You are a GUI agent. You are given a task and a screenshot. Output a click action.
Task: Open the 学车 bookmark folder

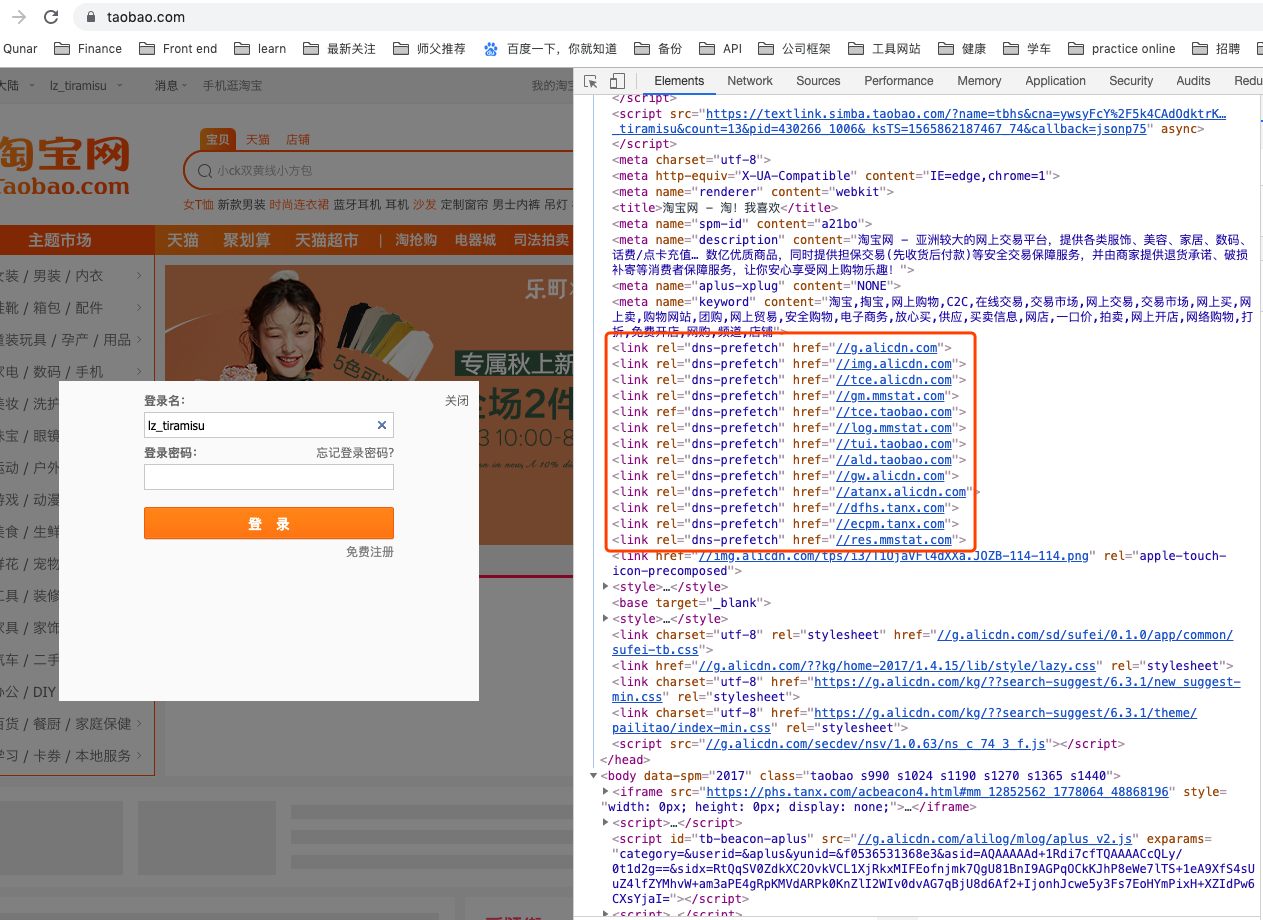(x=1027, y=48)
